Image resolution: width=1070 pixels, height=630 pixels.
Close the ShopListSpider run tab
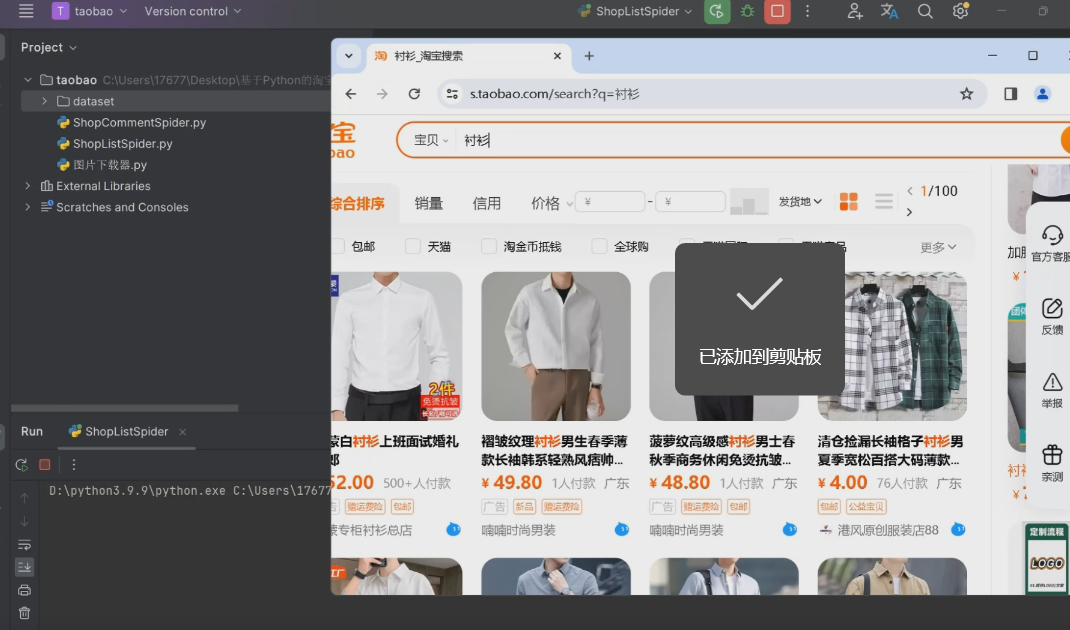point(182,431)
